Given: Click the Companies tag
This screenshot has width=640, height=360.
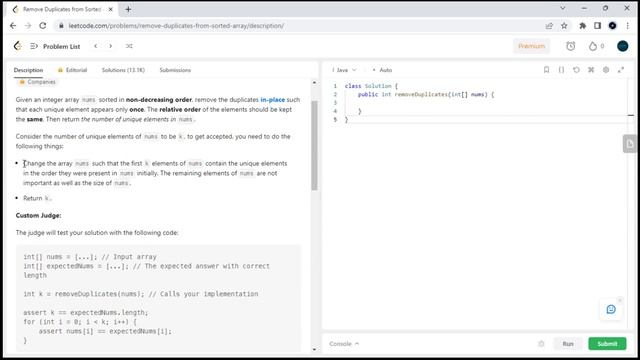Looking at the screenshot, I should (x=38, y=82).
